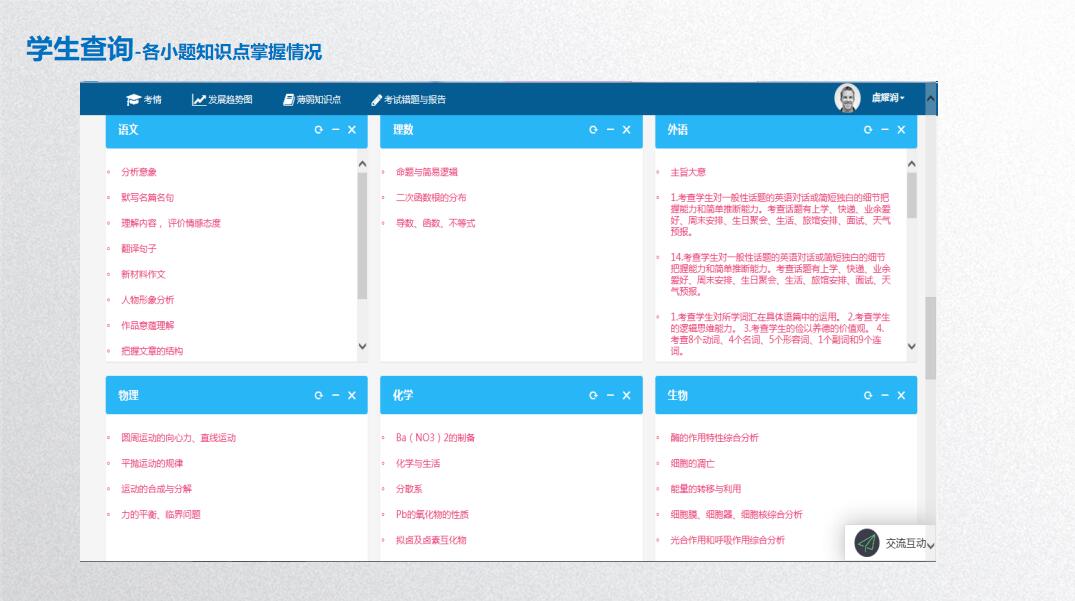Select 酶的作用特性综合分析 item
The height and width of the screenshot is (601, 1075).
[714, 438]
